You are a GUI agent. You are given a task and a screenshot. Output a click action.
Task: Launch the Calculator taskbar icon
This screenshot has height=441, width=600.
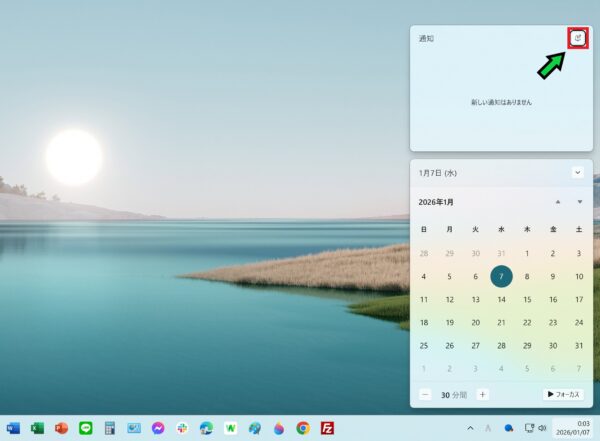110,428
